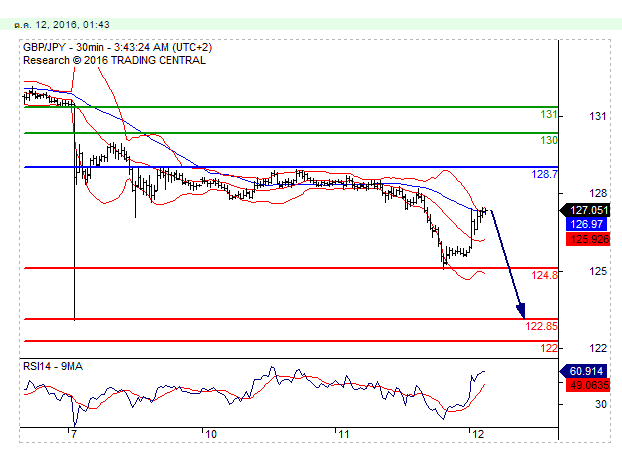Select the blue "128.7" pivot level label
The image size is (622, 468).
(x=544, y=174)
